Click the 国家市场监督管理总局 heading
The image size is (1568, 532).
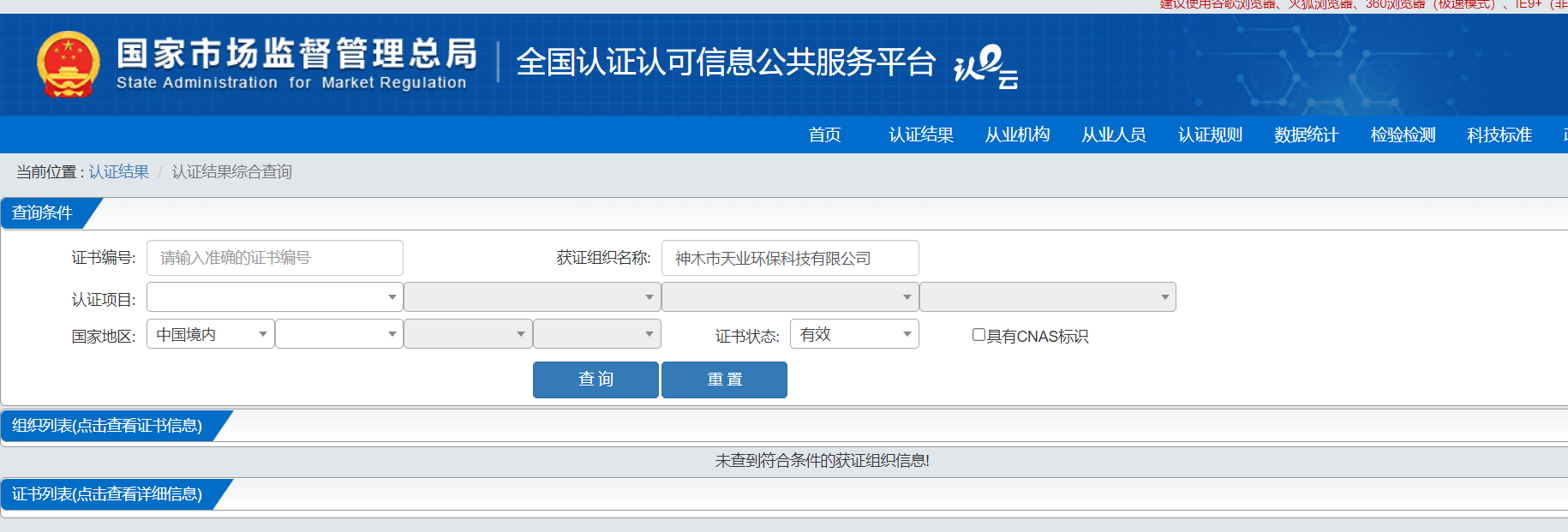tap(296, 54)
